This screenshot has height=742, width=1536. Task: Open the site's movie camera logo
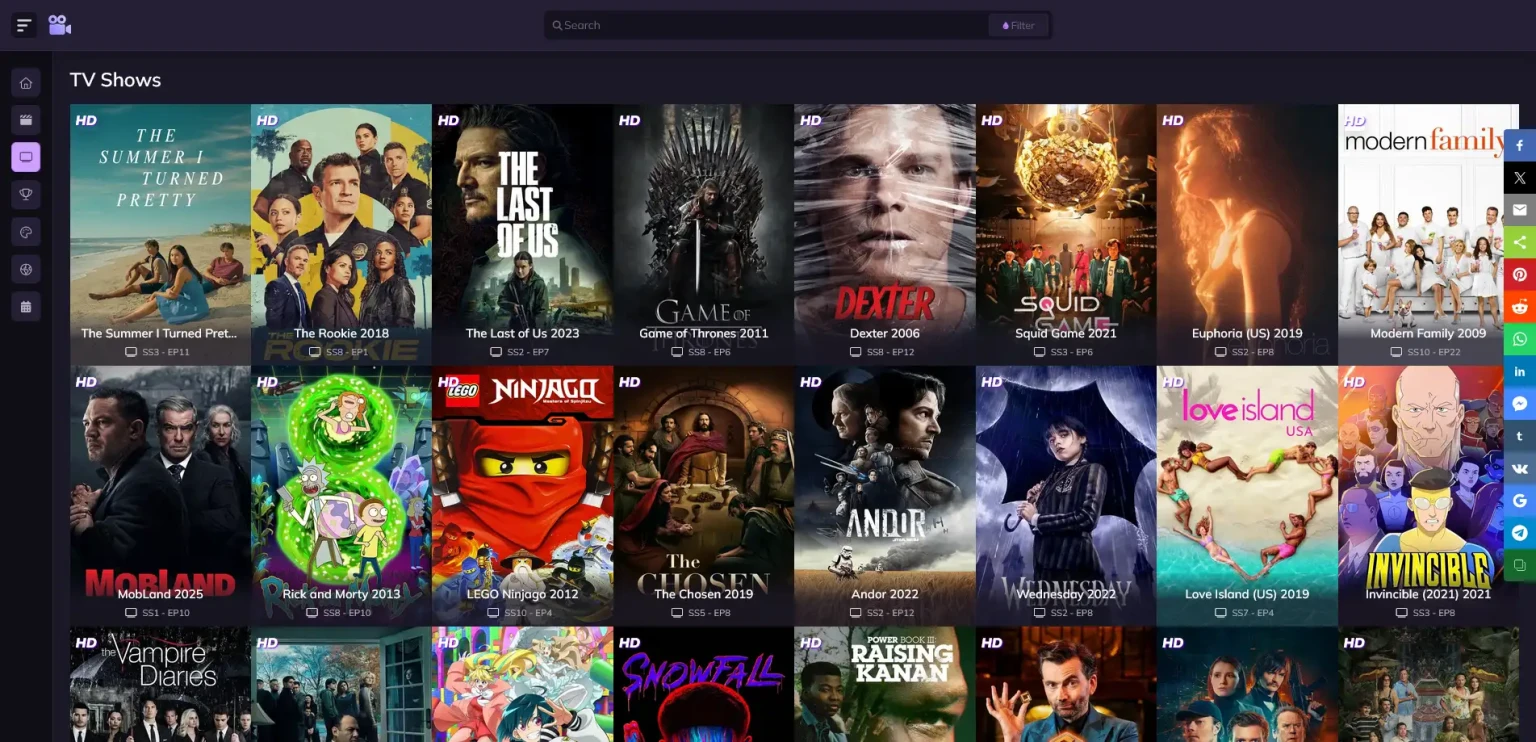[60, 25]
